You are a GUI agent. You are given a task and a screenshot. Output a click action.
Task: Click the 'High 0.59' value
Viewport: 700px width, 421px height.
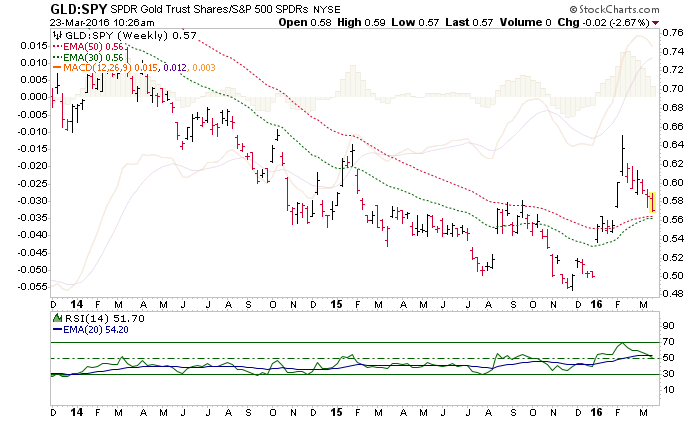(x=361, y=22)
